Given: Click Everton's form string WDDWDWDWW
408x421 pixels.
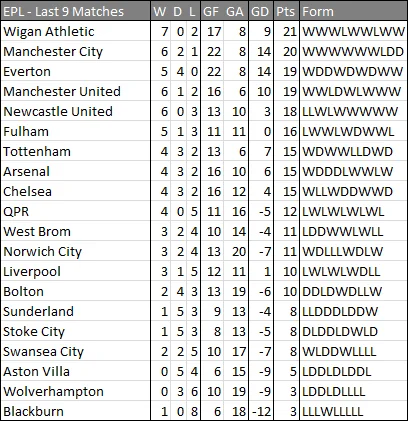Looking at the screenshot, I should click(x=353, y=72).
